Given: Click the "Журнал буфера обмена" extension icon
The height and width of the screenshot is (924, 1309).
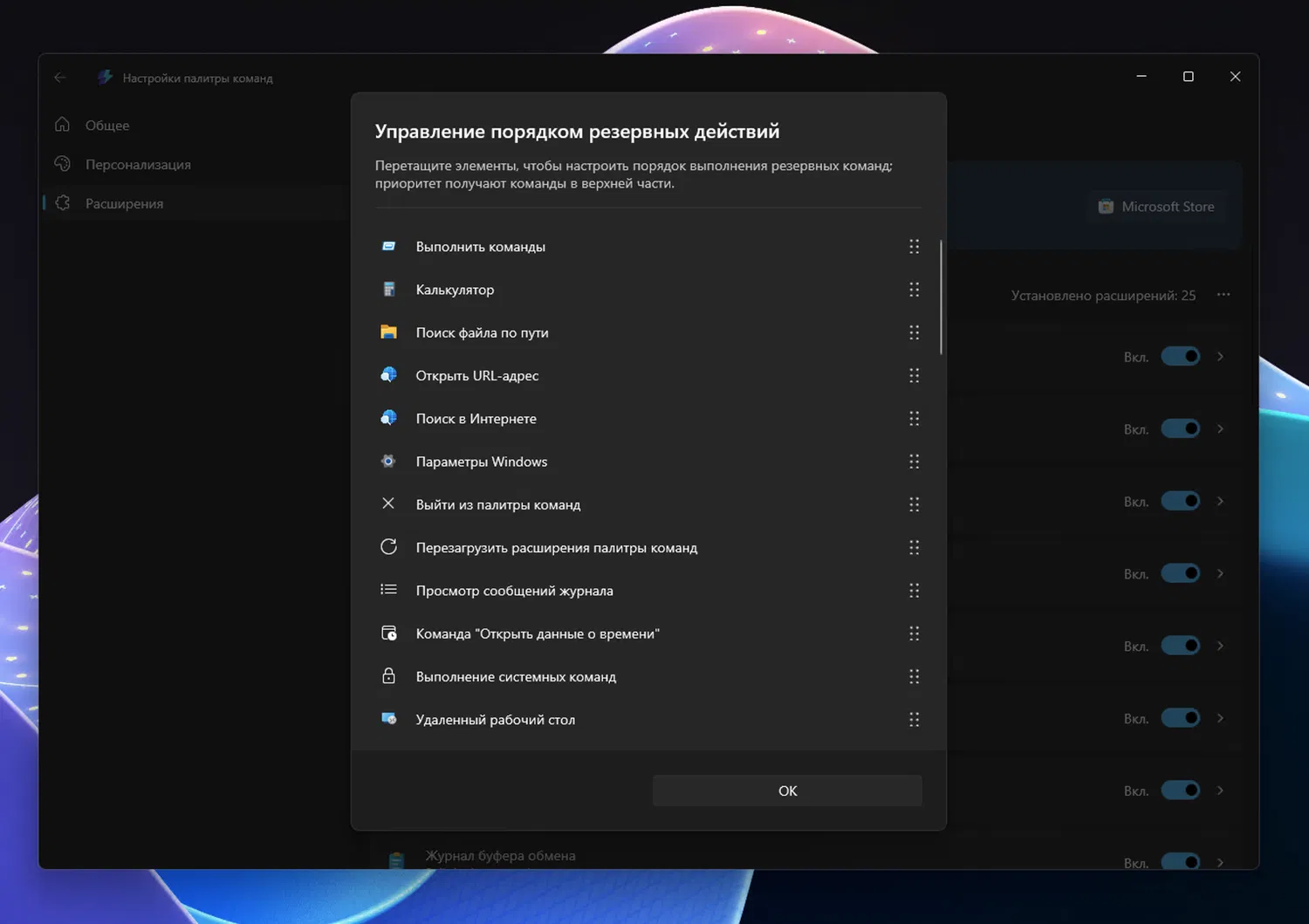Looking at the screenshot, I should pyautogui.click(x=396, y=860).
